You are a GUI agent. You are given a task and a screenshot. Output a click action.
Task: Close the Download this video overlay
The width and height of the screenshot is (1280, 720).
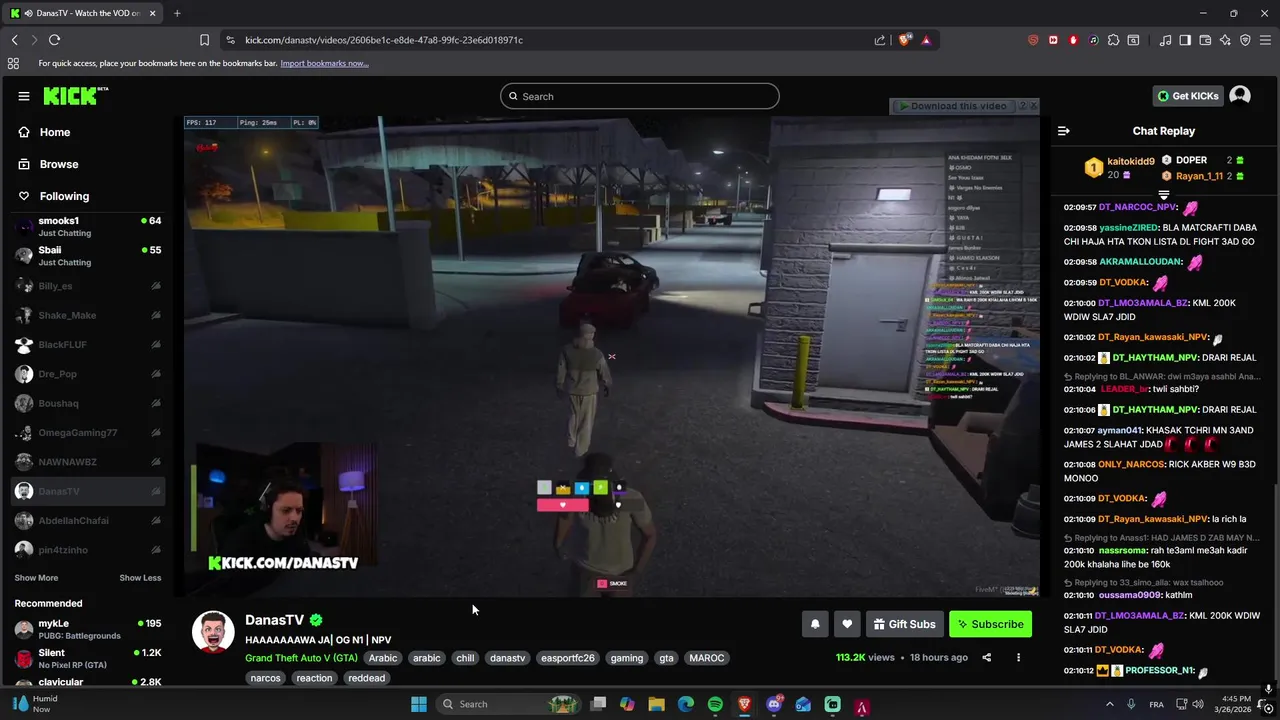tap(1034, 105)
